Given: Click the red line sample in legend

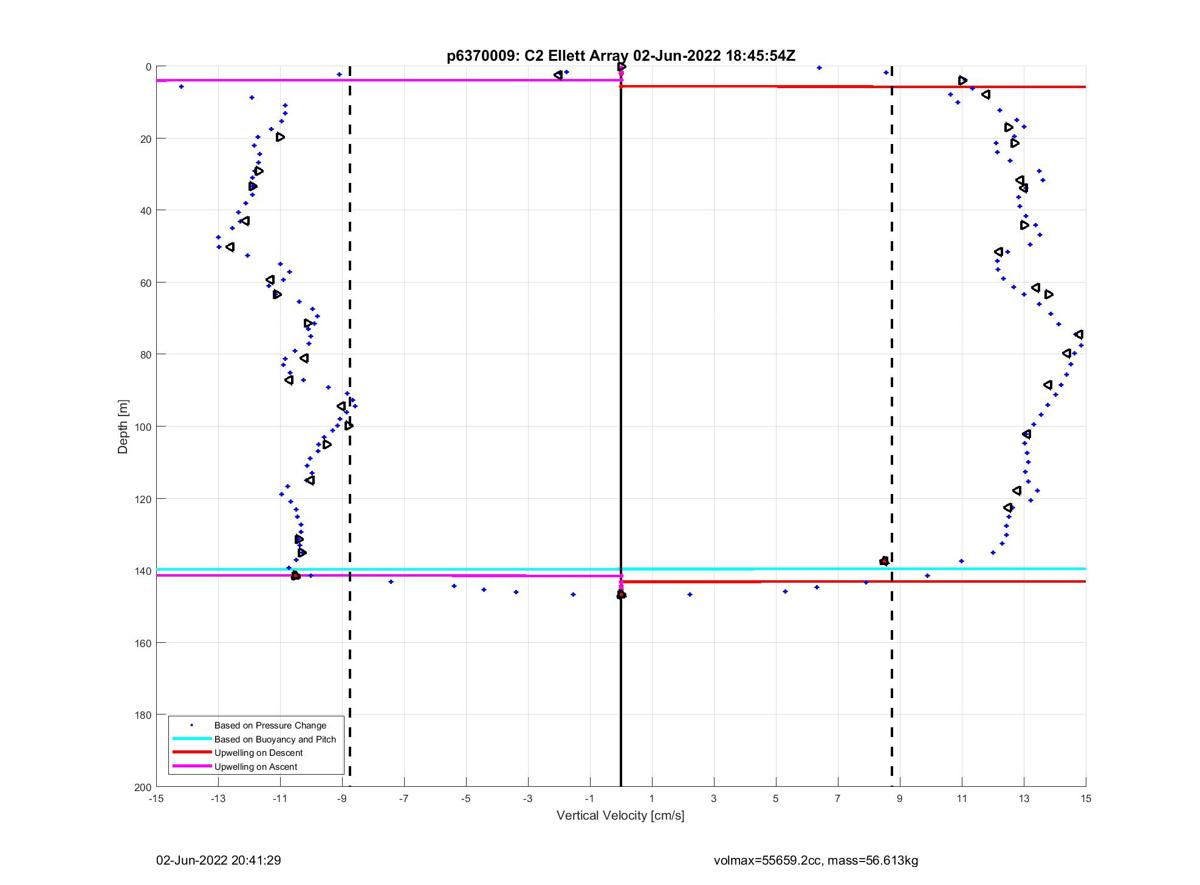Looking at the screenshot, I should [x=191, y=752].
